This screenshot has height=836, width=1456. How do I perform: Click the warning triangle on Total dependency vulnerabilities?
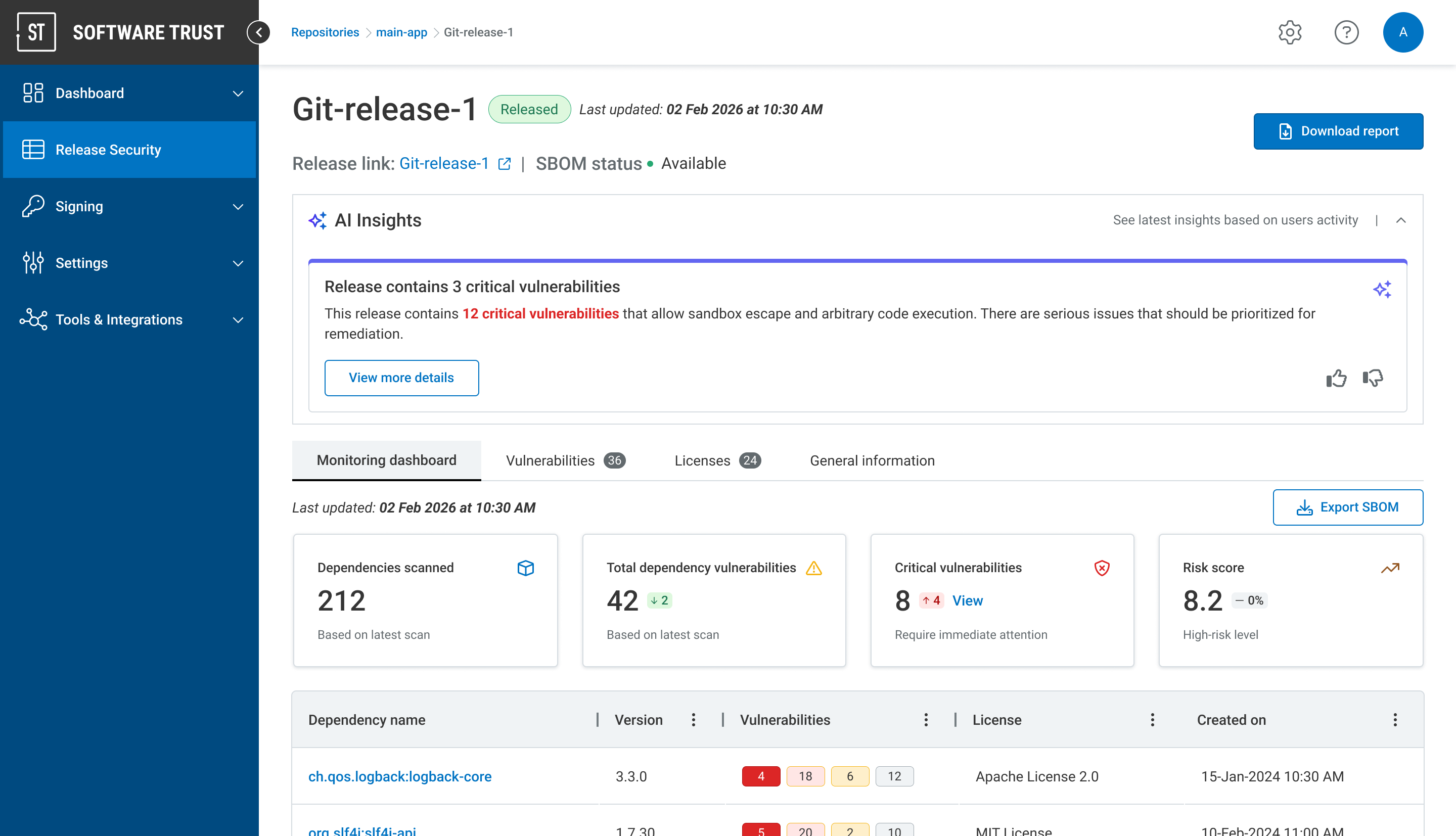[x=813, y=568]
